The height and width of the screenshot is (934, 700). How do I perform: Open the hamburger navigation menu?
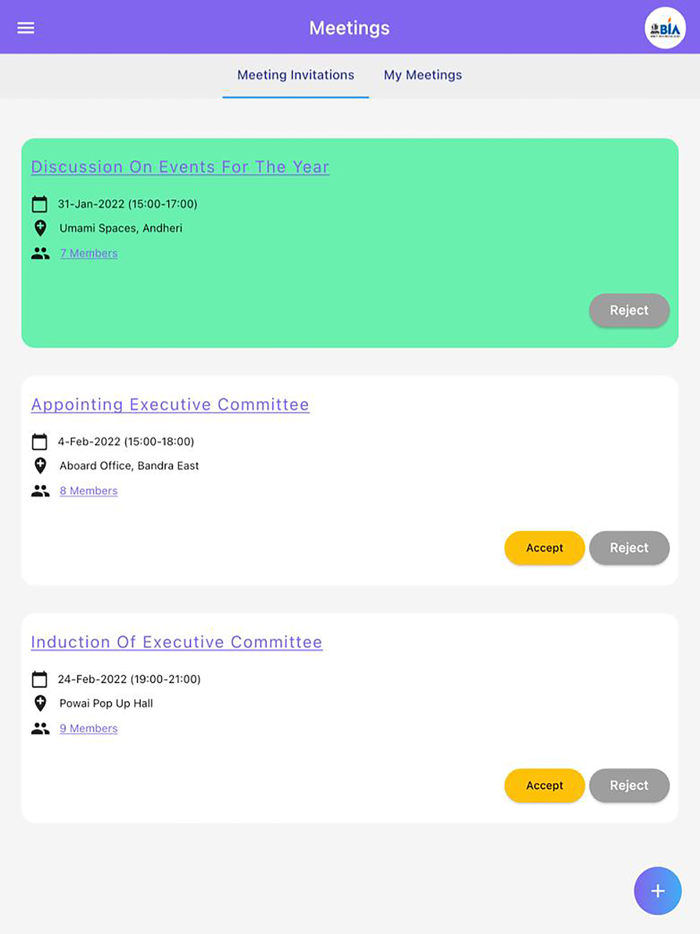pyautogui.click(x=25, y=27)
